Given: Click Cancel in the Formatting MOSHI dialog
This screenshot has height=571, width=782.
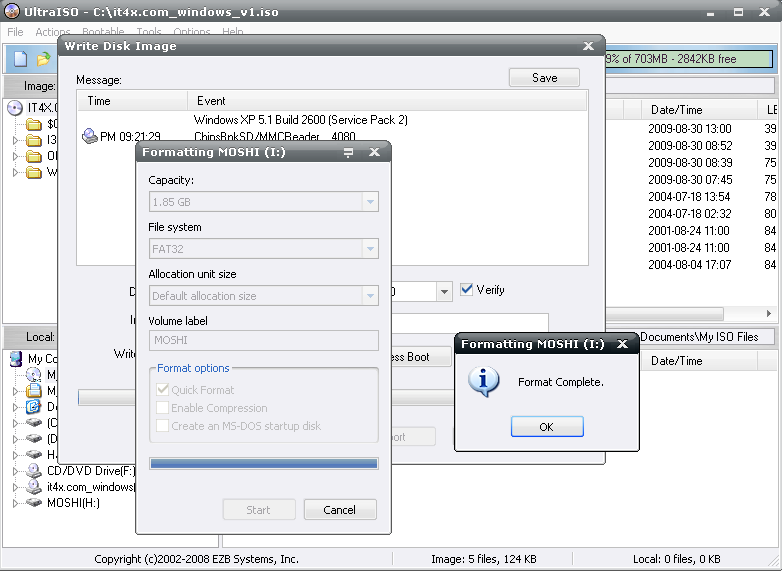Looking at the screenshot, I should pos(340,510).
